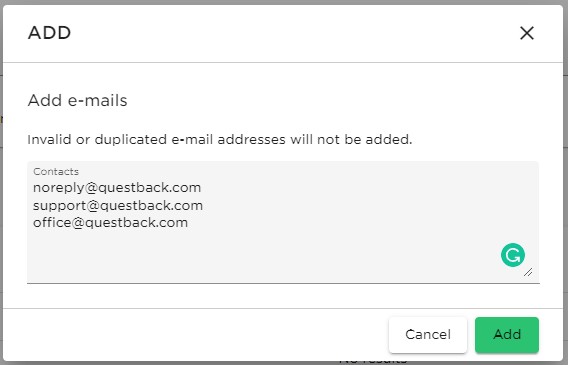Click the underline border of the Contacts field
Viewport: 568px width, 365px height.
[x=283, y=283]
